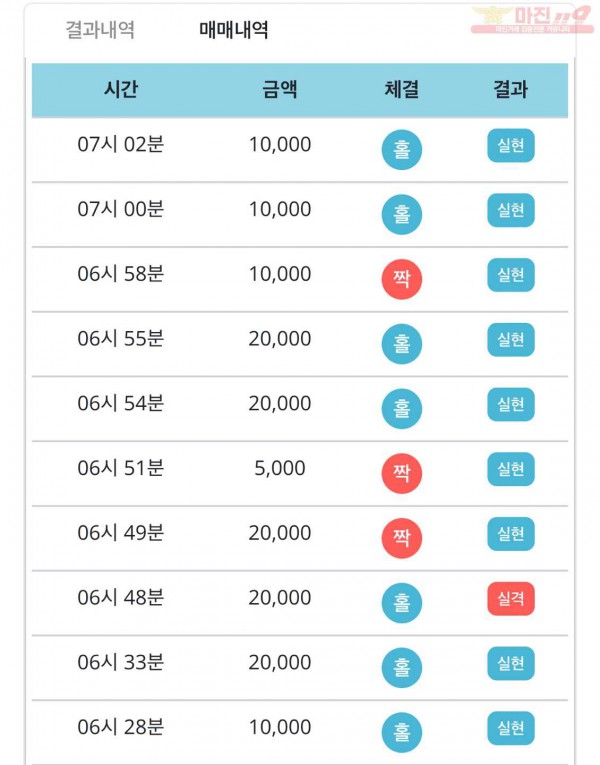Image resolution: width=600 pixels, height=765 pixels.
Task: Click the red 짝 badge at 06시 58분
Action: (401, 279)
